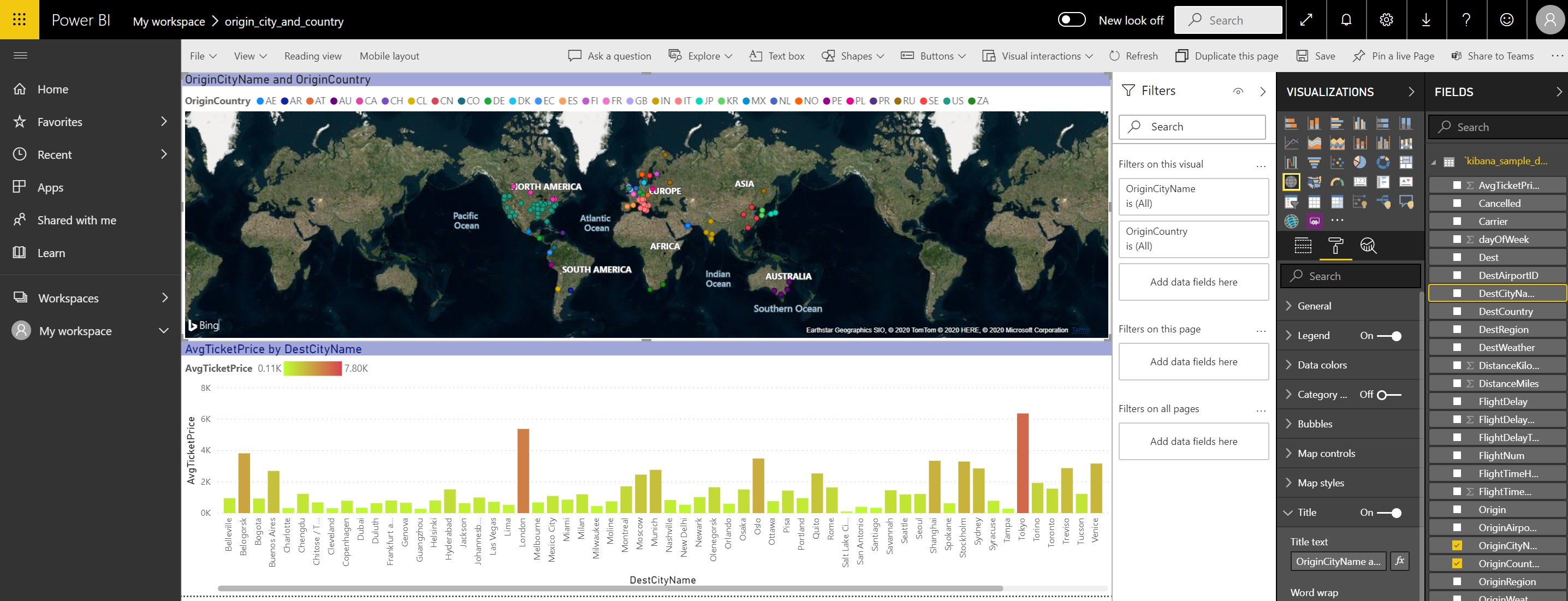Image resolution: width=1568 pixels, height=601 pixels.
Task: Select the line chart visualization
Action: [x=1291, y=143]
